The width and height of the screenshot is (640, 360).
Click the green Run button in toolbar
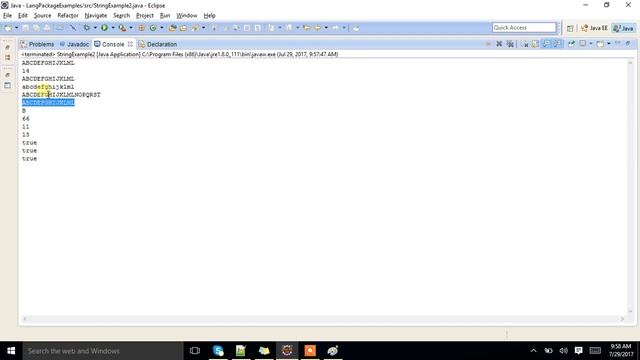[x=104, y=28]
